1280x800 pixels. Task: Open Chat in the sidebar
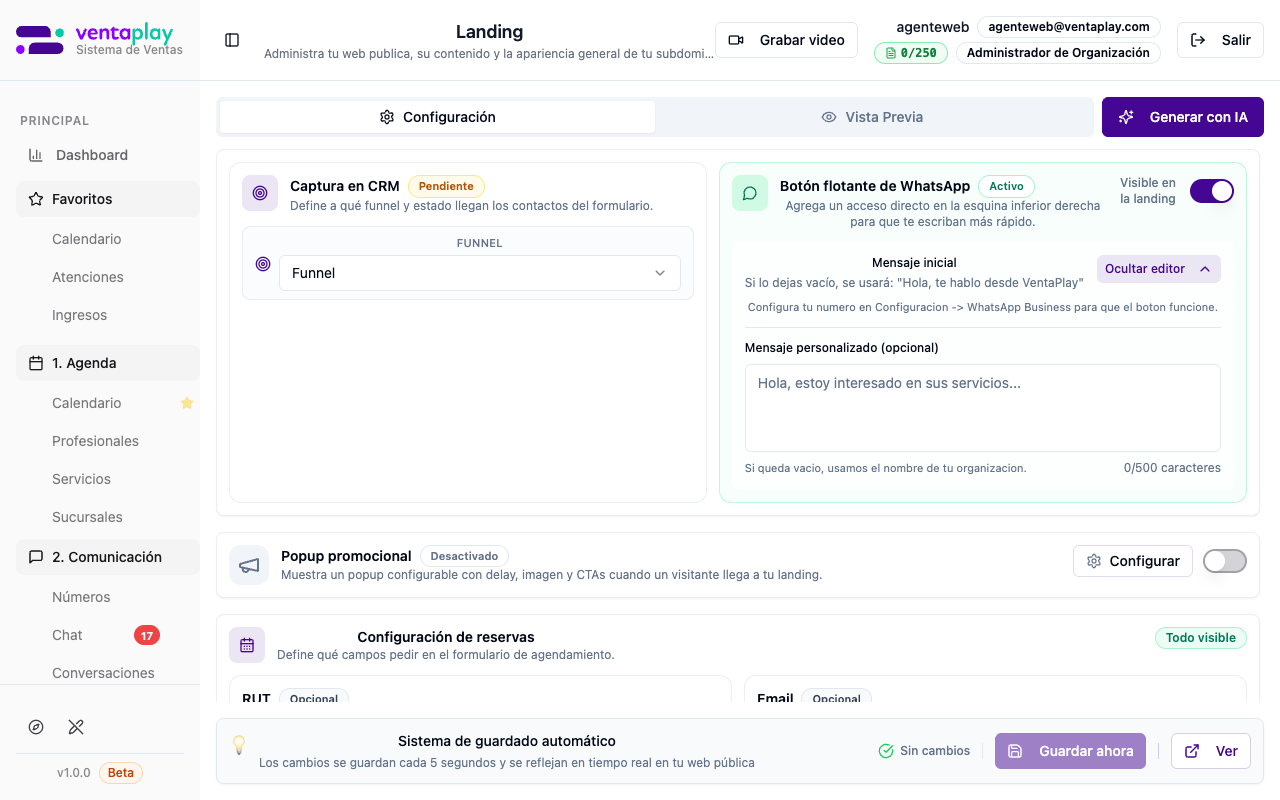tap(67, 635)
